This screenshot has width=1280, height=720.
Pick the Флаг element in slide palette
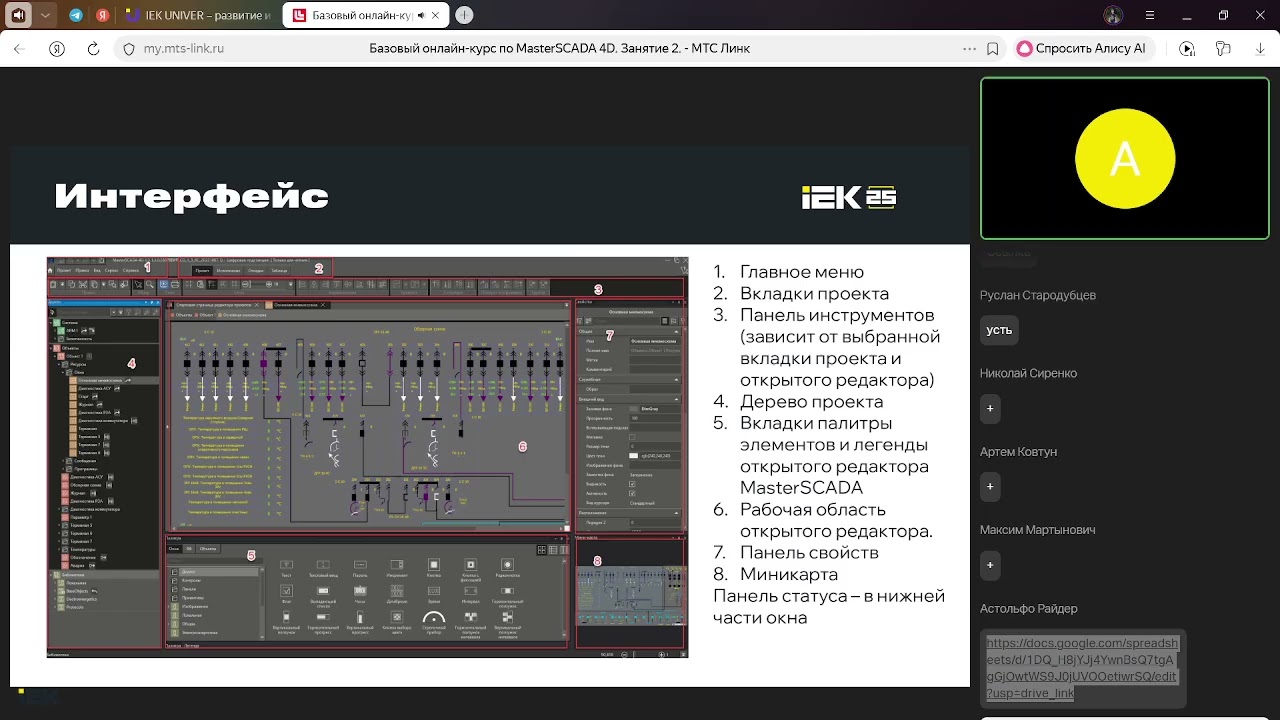[286, 594]
